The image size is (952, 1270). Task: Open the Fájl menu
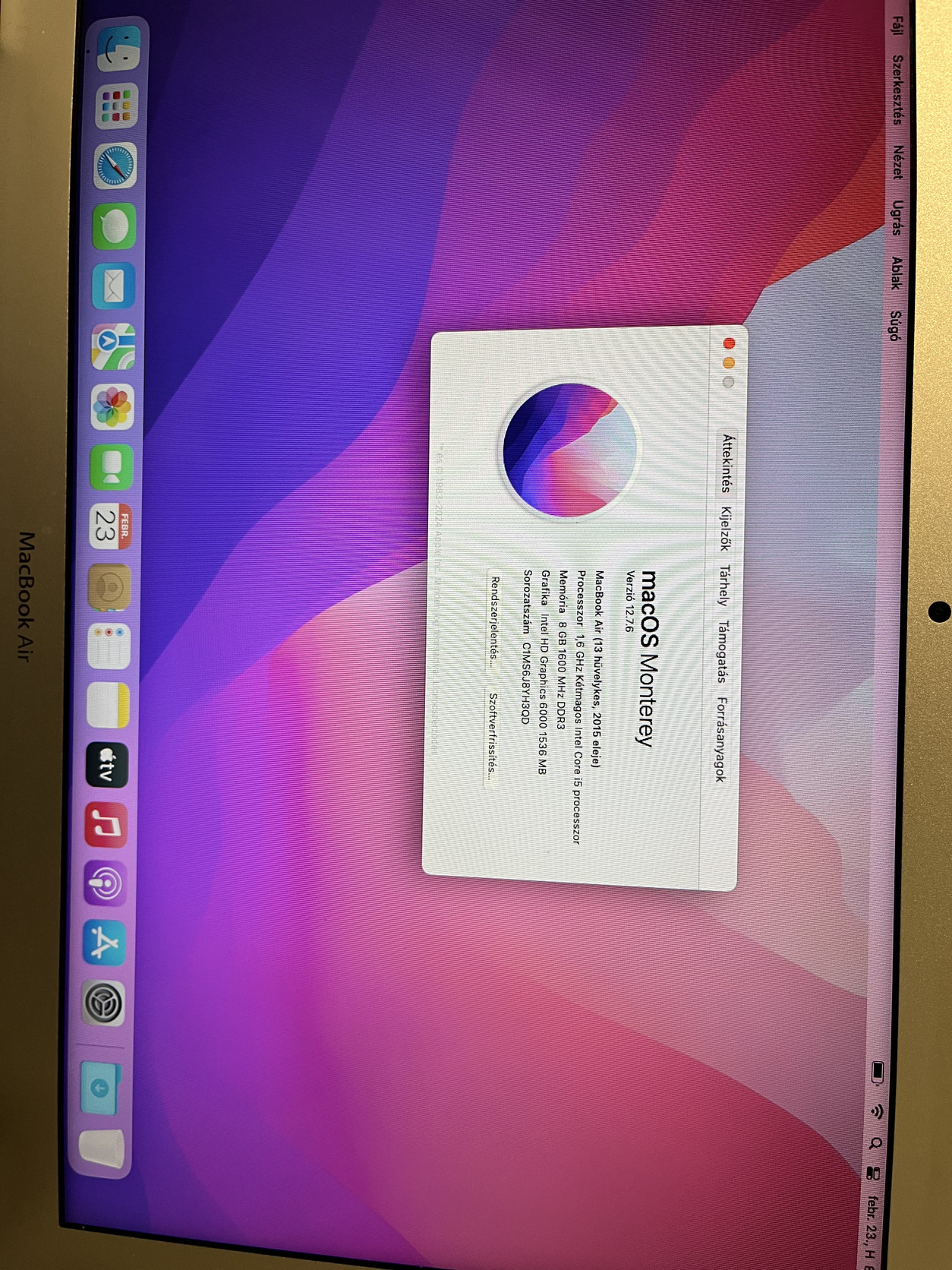[898, 26]
